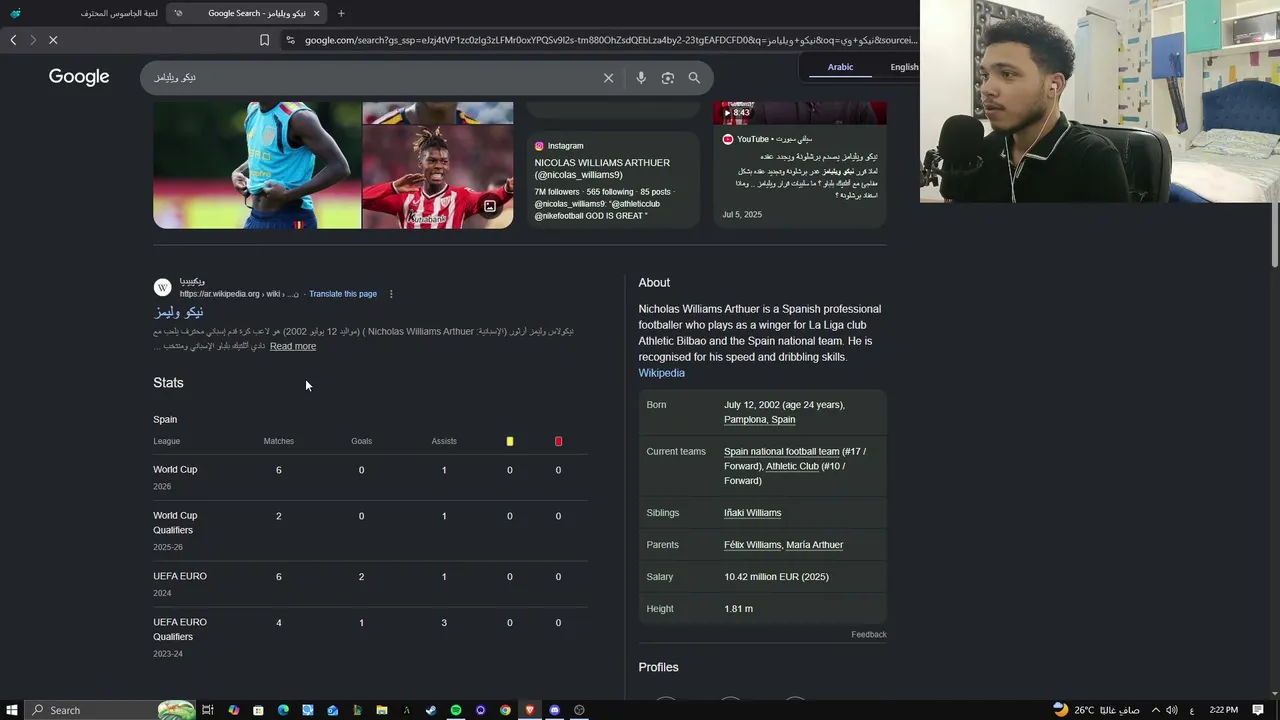Start a voice search with the microphone

point(641,78)
